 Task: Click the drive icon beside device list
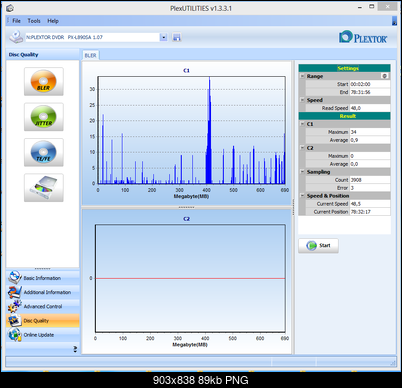16,37
